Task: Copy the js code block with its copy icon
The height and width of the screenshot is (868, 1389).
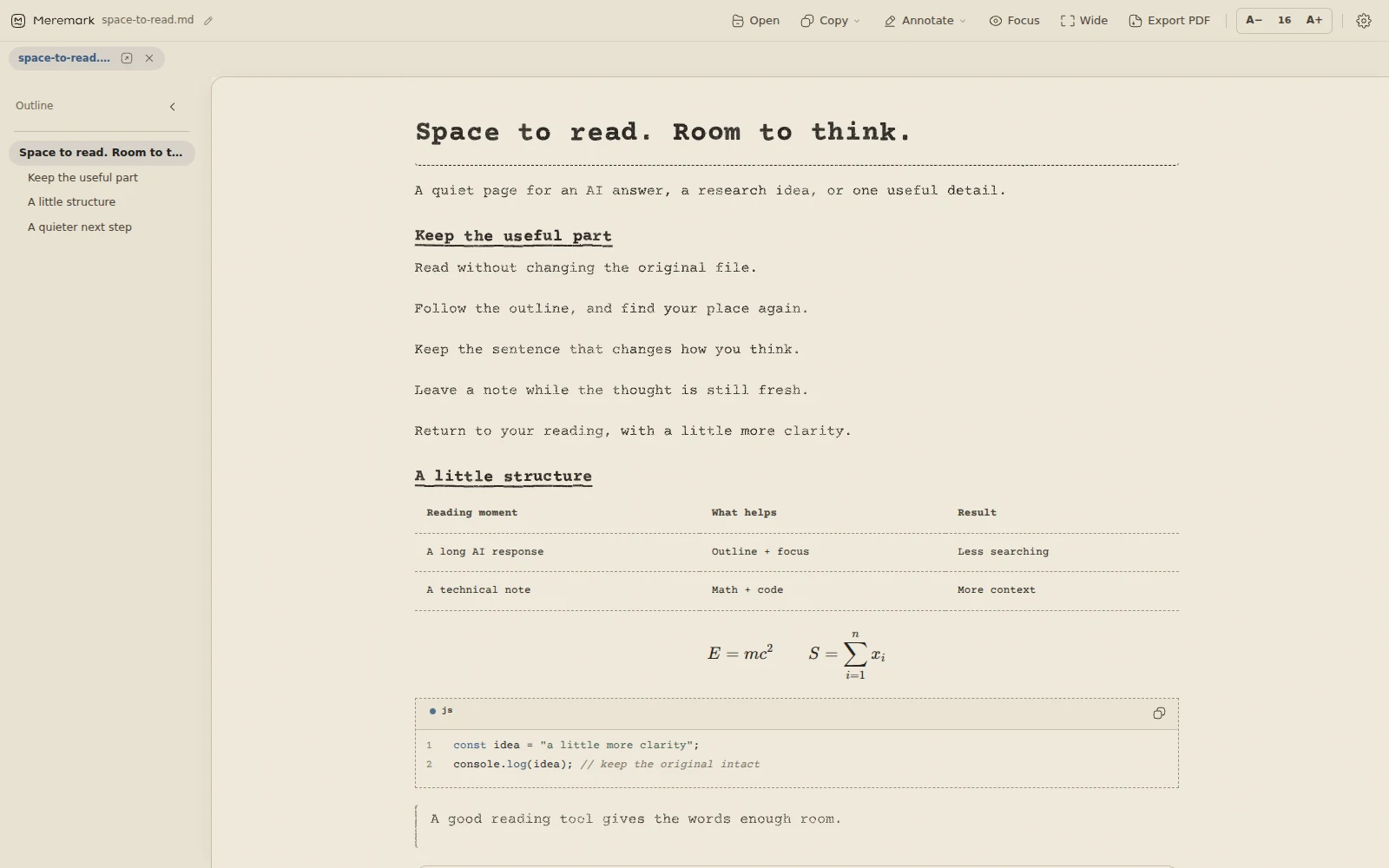Action: (1159, 713)
